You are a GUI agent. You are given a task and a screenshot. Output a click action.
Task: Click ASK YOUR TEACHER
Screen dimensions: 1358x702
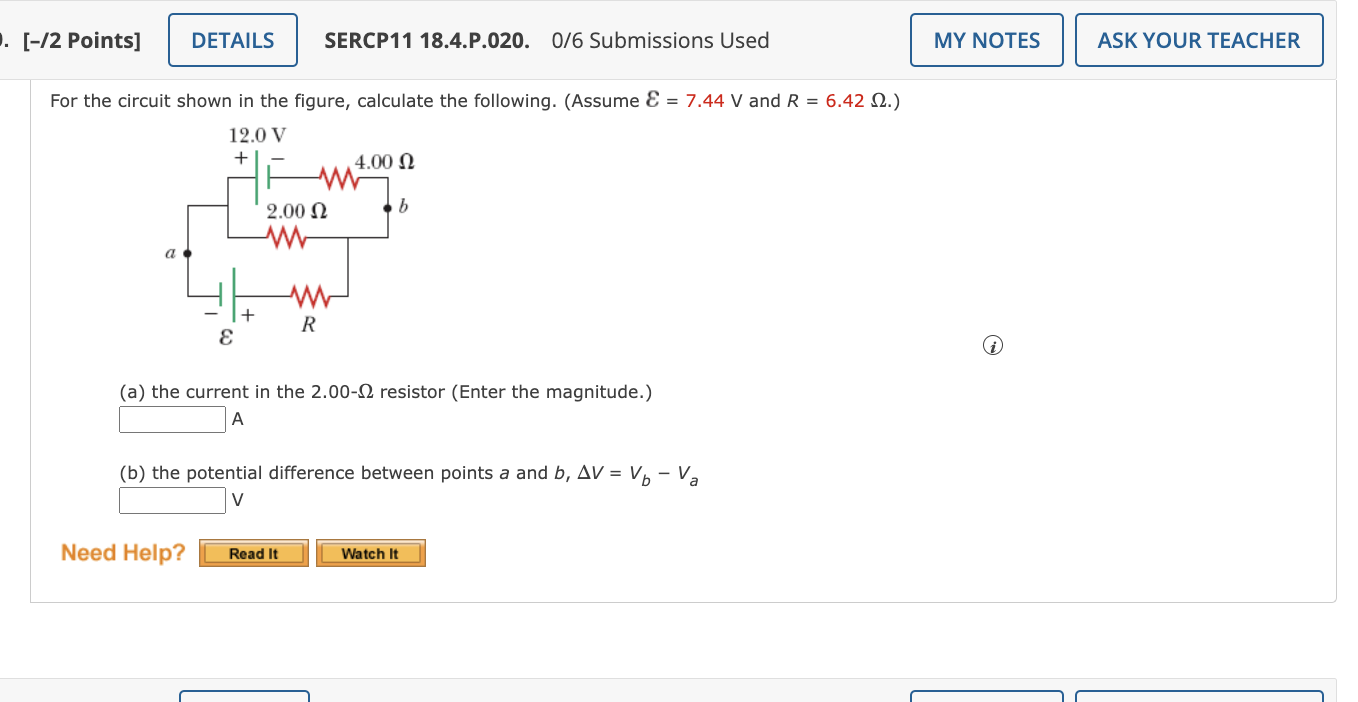[x=1199, y=39]
